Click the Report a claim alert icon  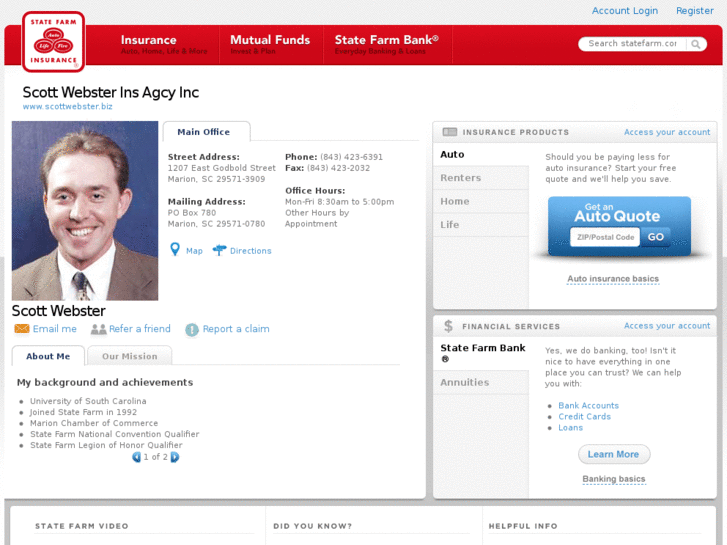pyautogui.click(x=192, y=329)
